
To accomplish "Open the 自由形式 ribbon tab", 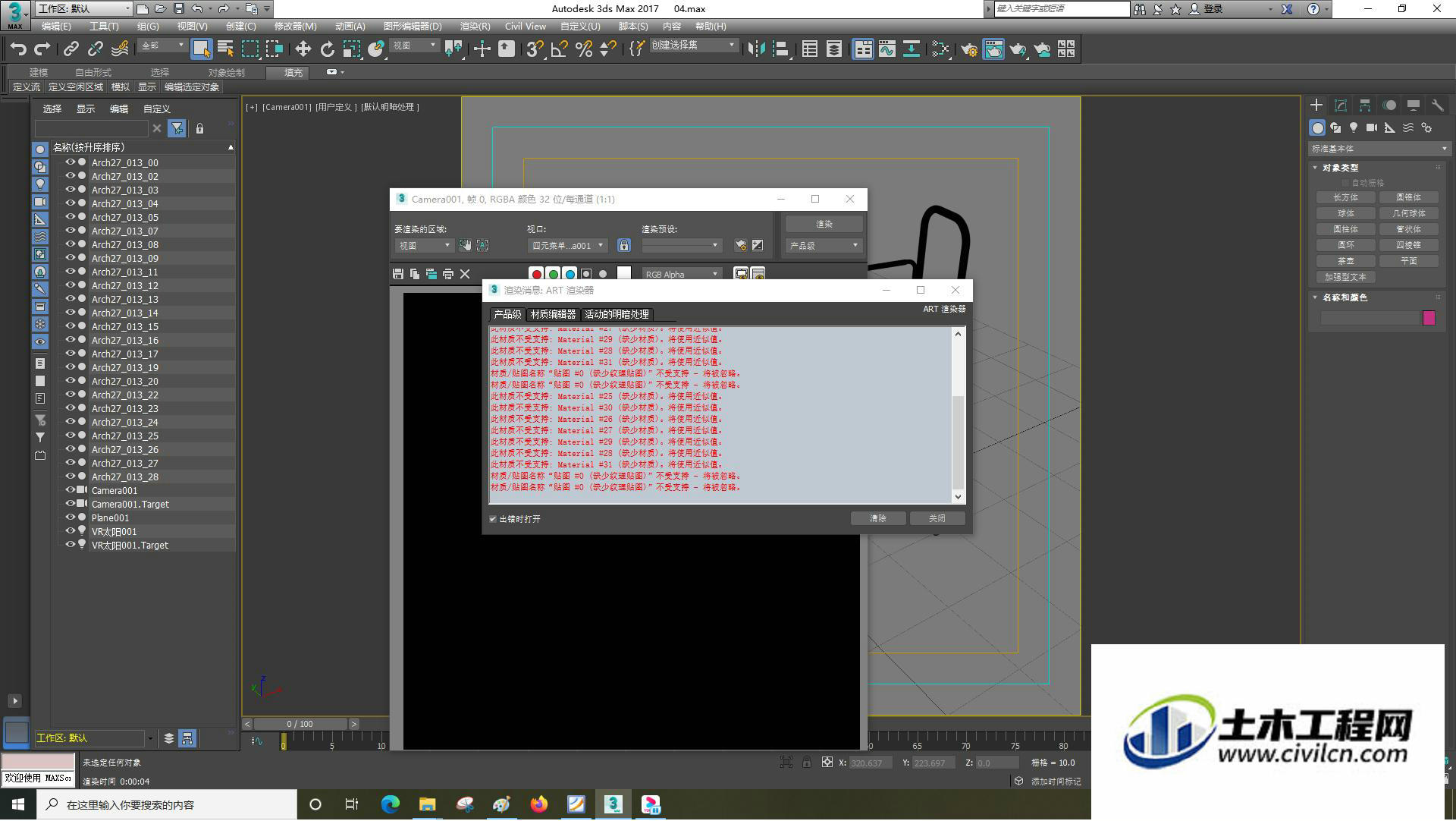I will pyautogui.click(x=93, y=72).
